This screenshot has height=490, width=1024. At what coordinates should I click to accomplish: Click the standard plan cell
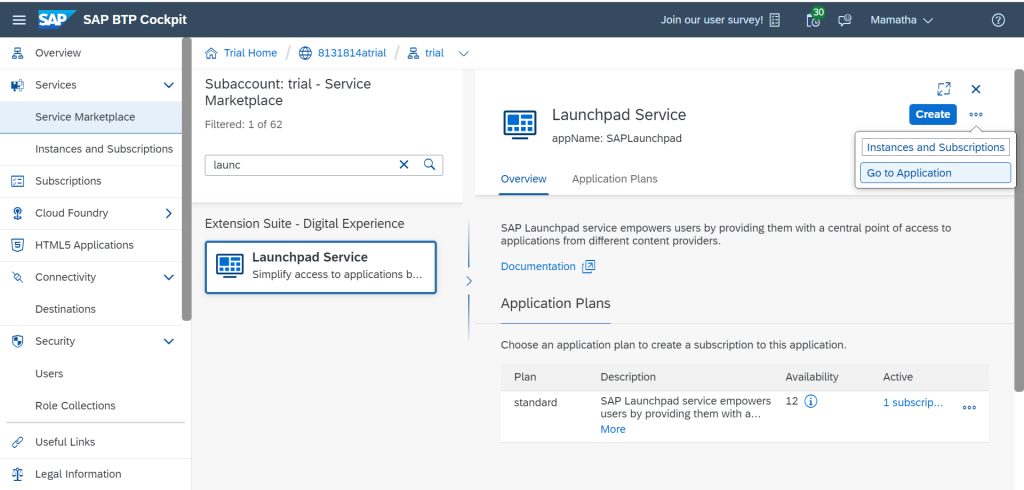point(536,402)
